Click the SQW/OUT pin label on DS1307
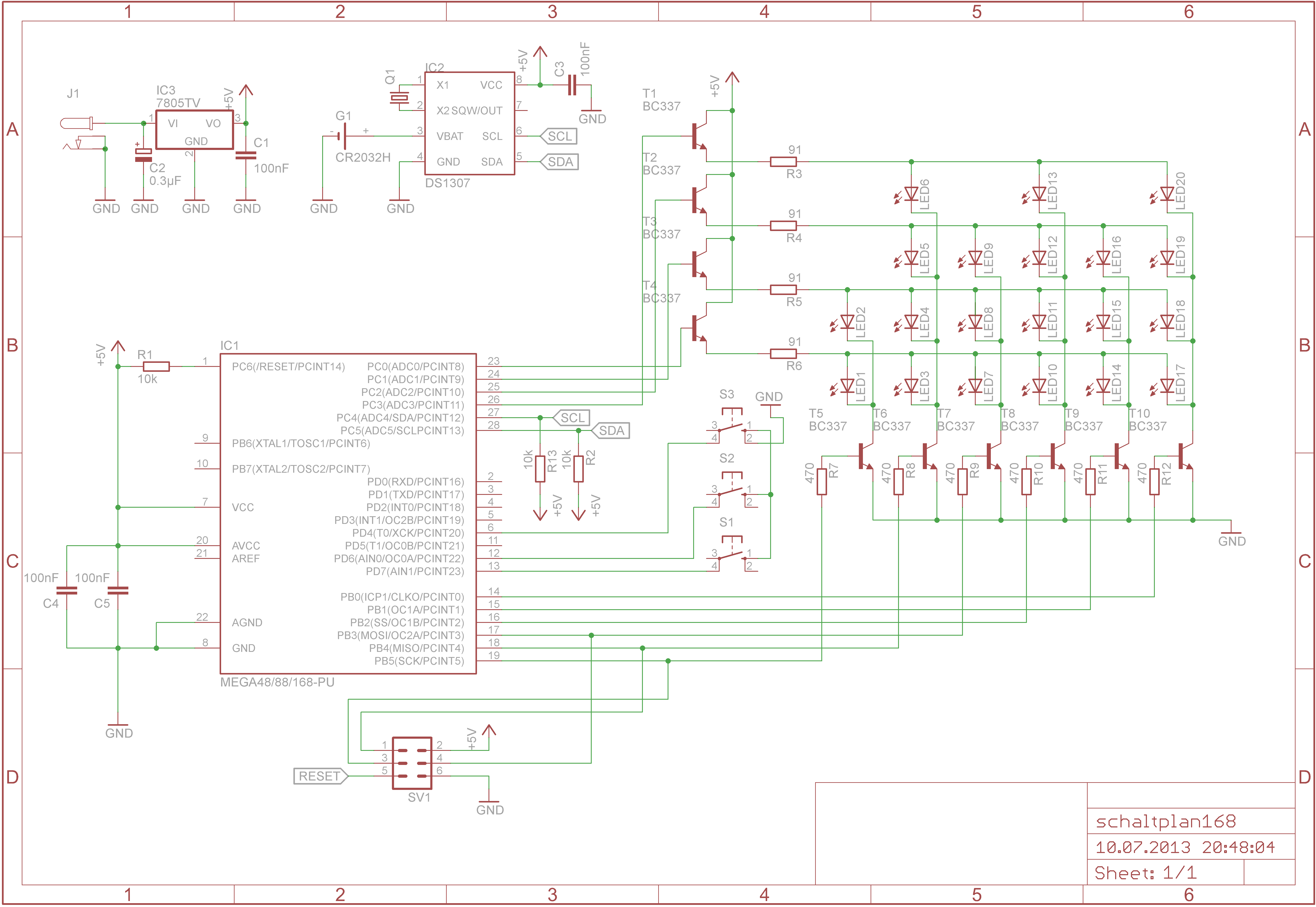1316x907 pixels. (x=477, y=111)
